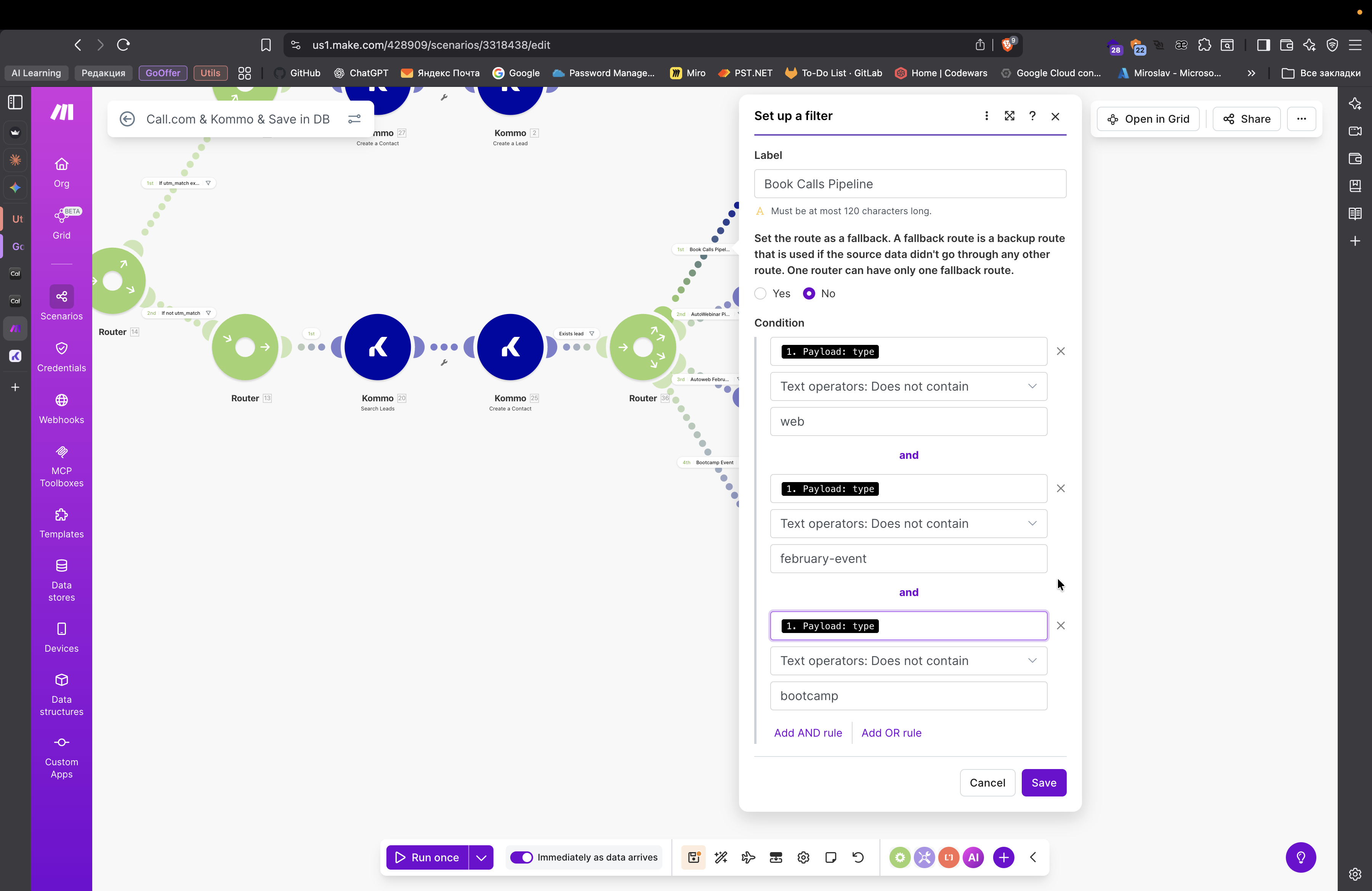Save the filter settings
The image size is (1372, 891).
1043,782
